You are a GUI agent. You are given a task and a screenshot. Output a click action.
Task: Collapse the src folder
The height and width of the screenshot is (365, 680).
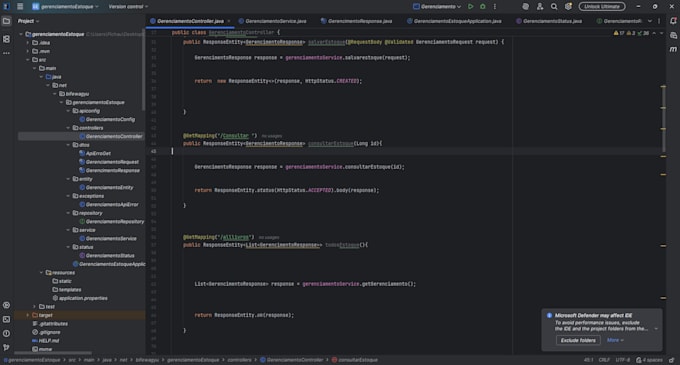click(28, 60)
